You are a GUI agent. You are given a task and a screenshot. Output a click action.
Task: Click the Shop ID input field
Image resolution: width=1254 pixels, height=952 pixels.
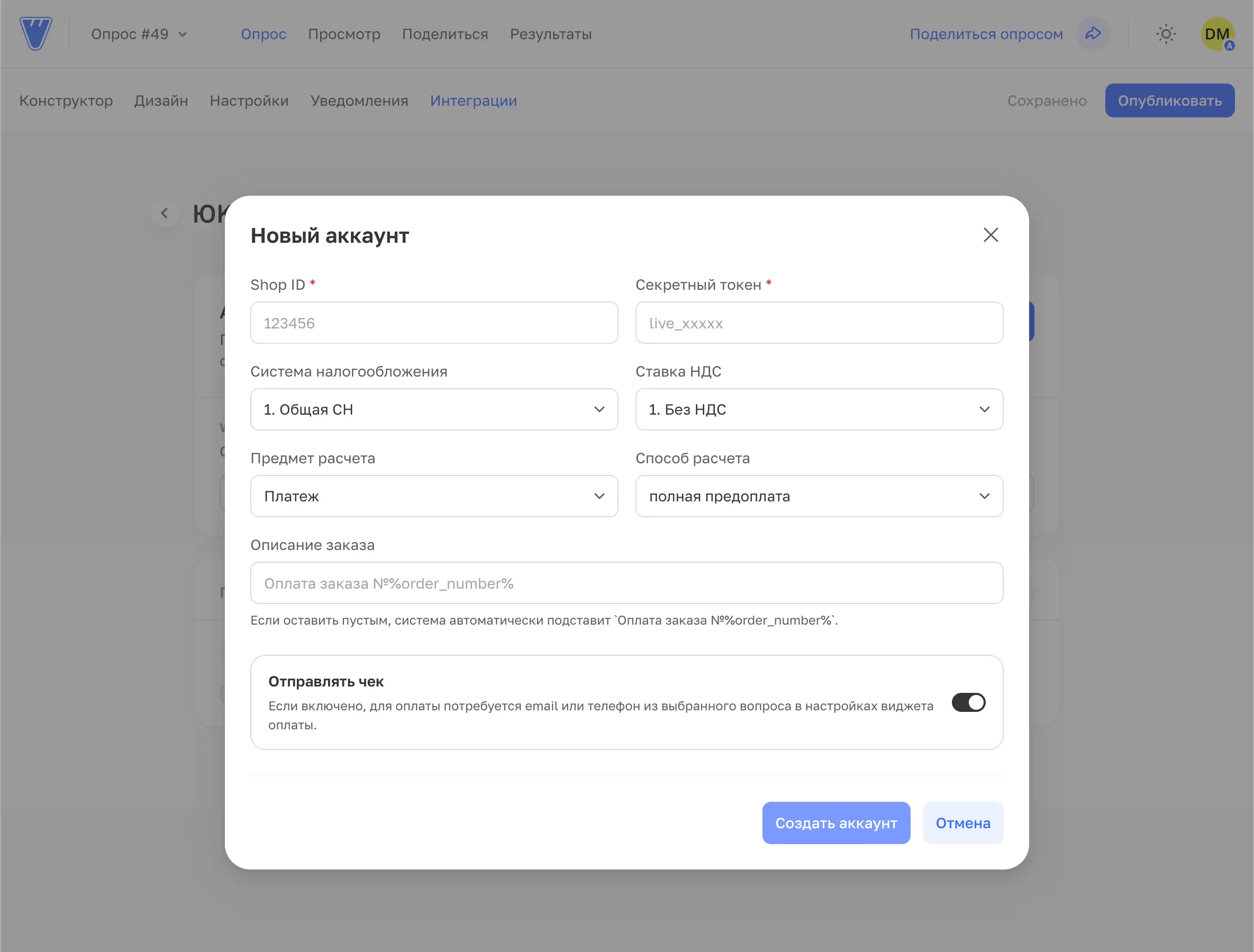point(434,323)
